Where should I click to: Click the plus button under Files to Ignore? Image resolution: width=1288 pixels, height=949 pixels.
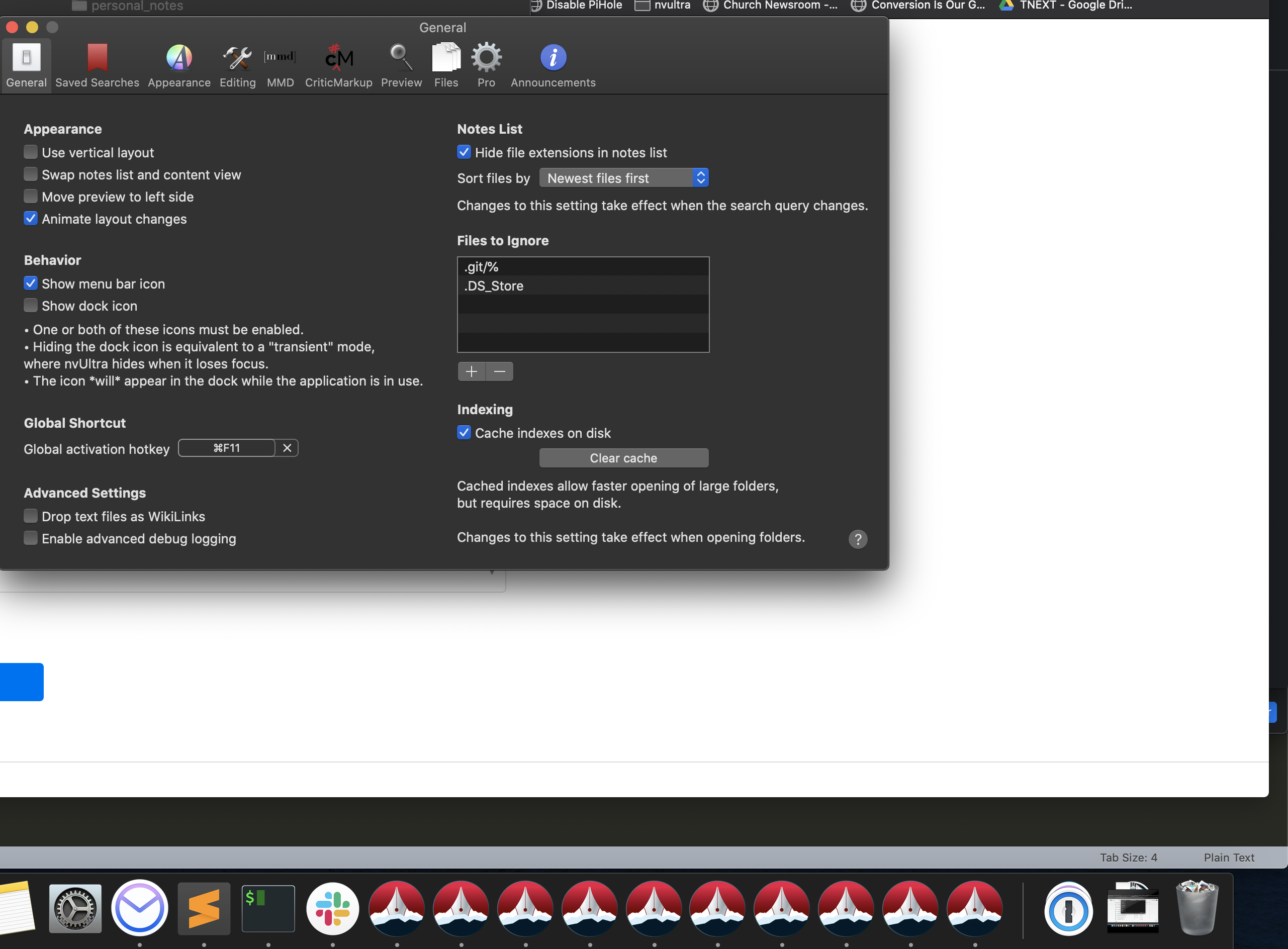[x=471, y=371]
